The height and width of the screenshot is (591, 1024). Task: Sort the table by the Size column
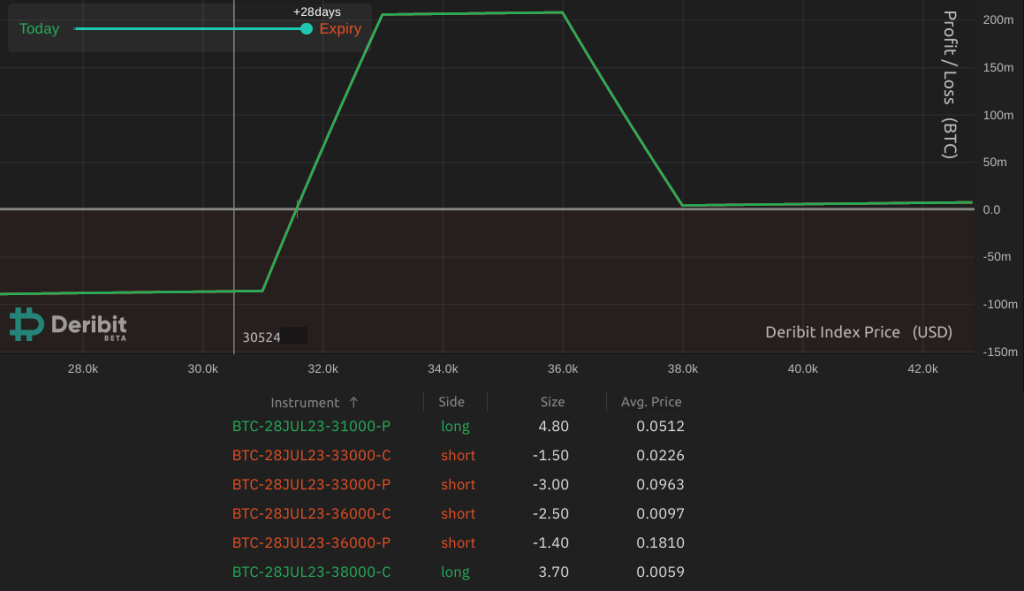[x=551, y=402]
